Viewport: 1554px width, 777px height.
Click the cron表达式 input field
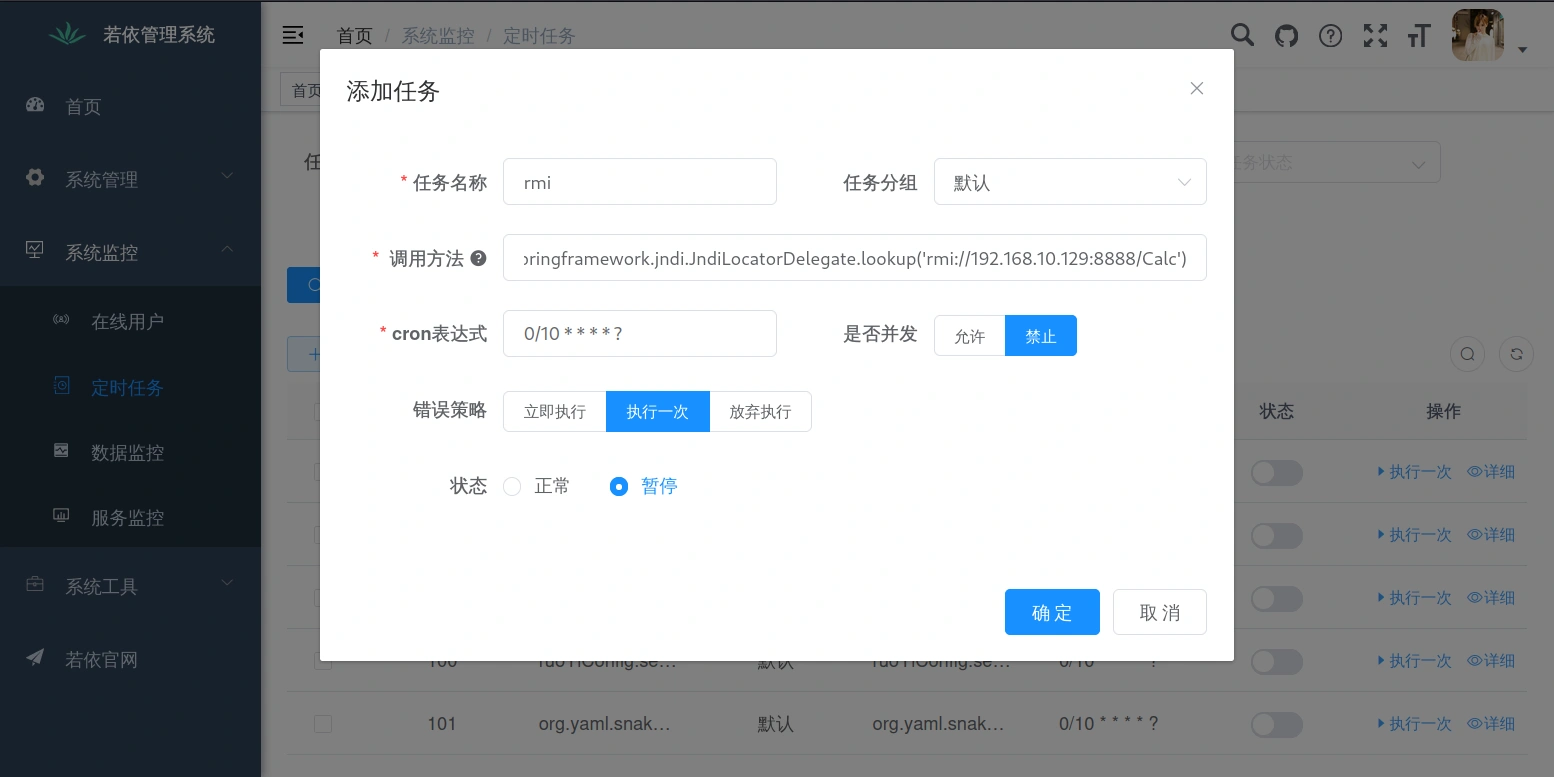(640, 334)
